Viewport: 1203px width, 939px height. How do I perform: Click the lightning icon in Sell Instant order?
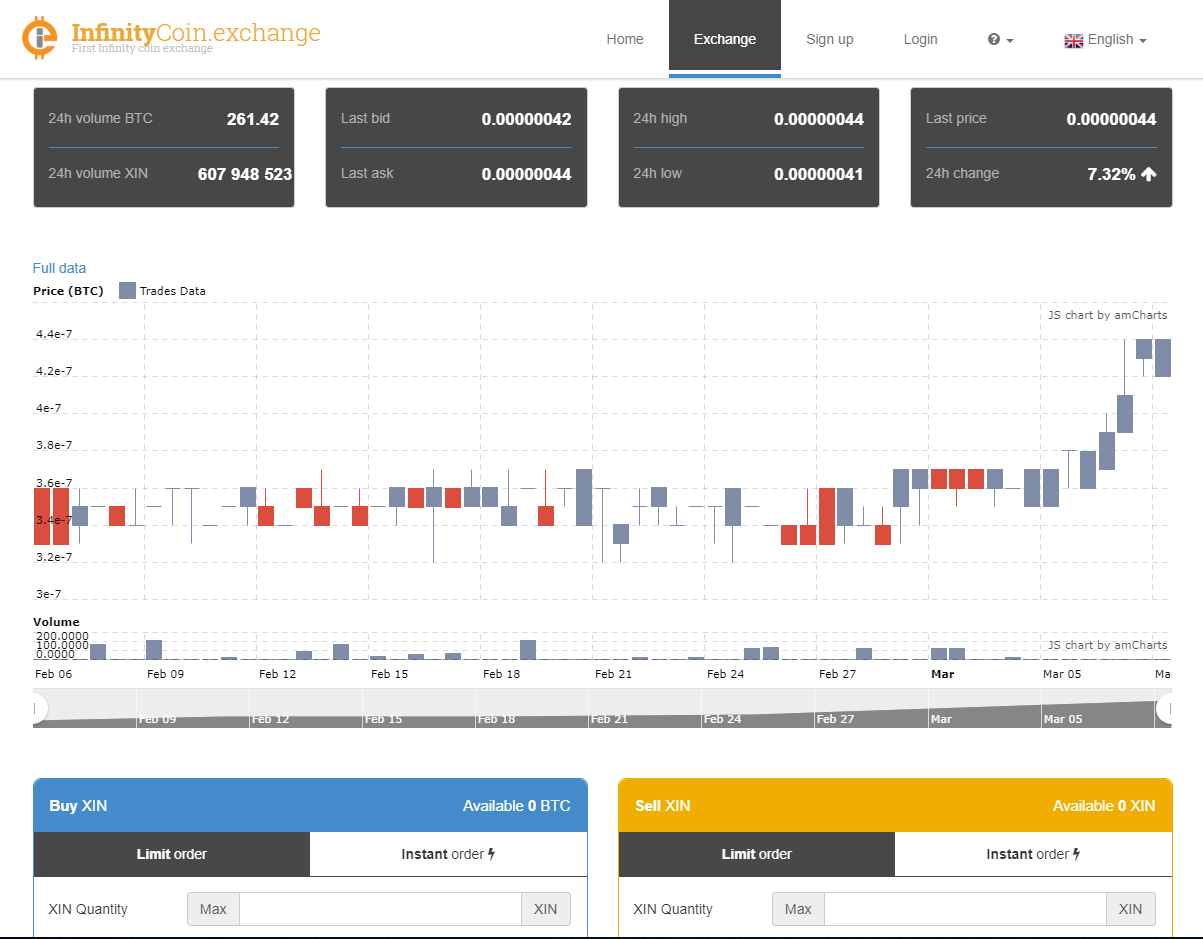[1077, 854]
